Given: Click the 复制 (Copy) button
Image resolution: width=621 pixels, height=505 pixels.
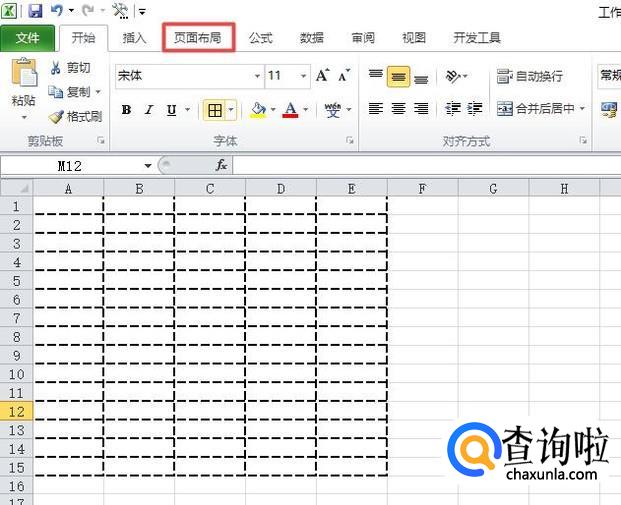Looking at the screenshot, I should [x=70, y=92].
